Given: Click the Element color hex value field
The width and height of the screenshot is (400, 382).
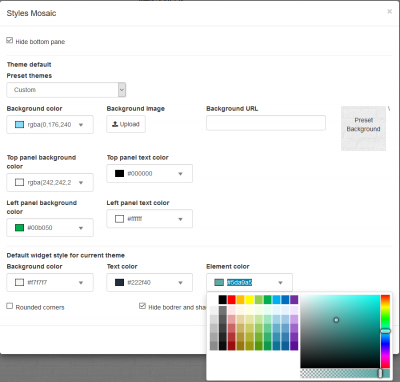Looking at the screenshot, I should click(x=239, y=283).
